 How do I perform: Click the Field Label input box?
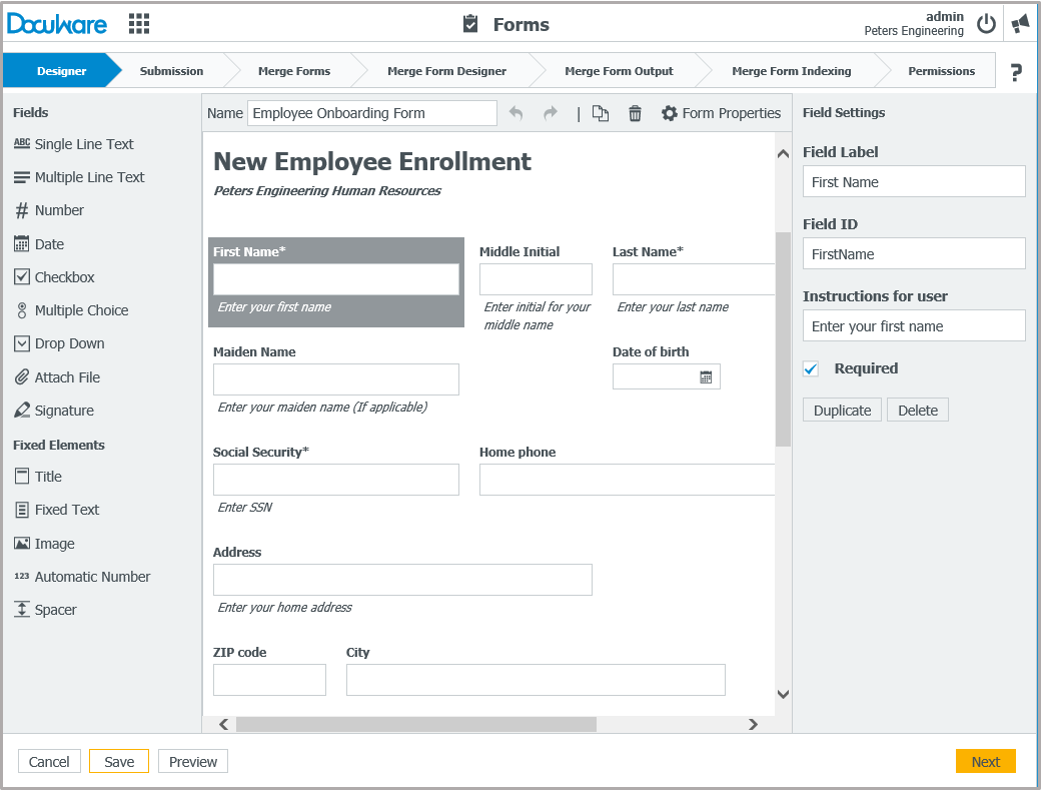(x=914, y=182)
